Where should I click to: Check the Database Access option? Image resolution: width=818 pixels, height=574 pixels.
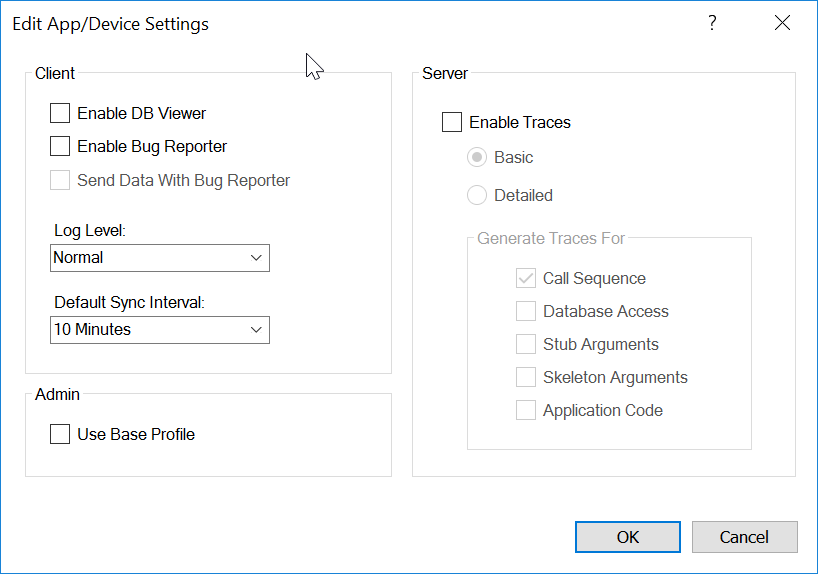coord(526,312)
